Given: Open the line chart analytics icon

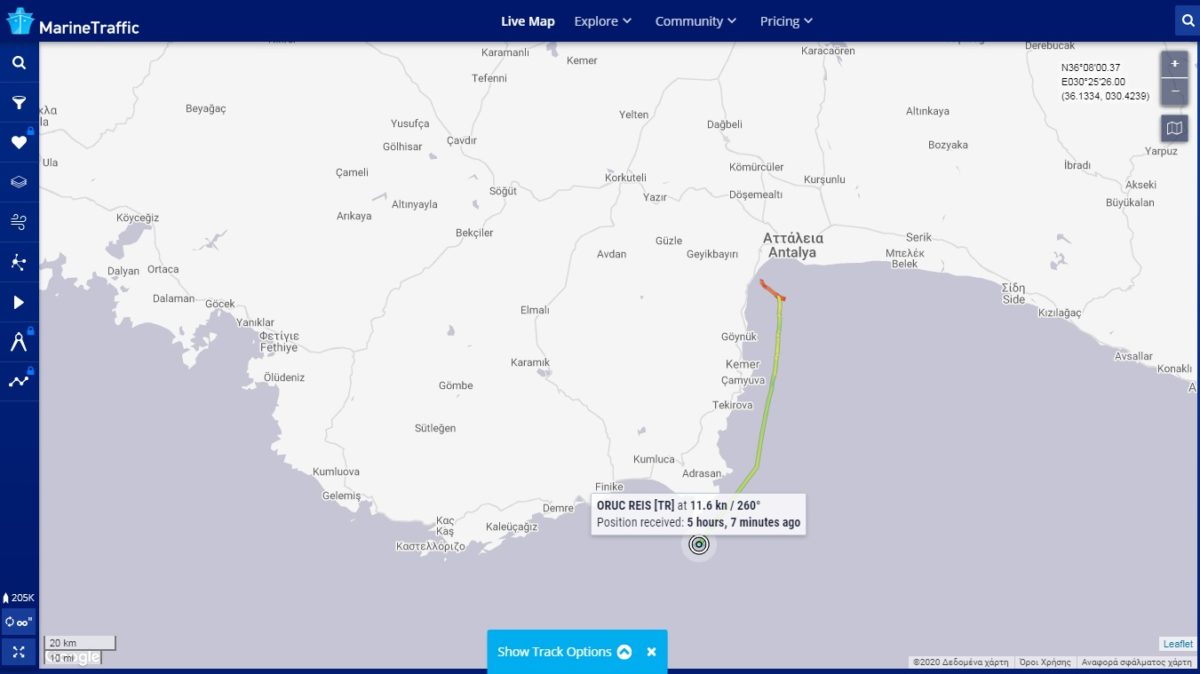Looking at the screenshot, I should pos(19,381).
